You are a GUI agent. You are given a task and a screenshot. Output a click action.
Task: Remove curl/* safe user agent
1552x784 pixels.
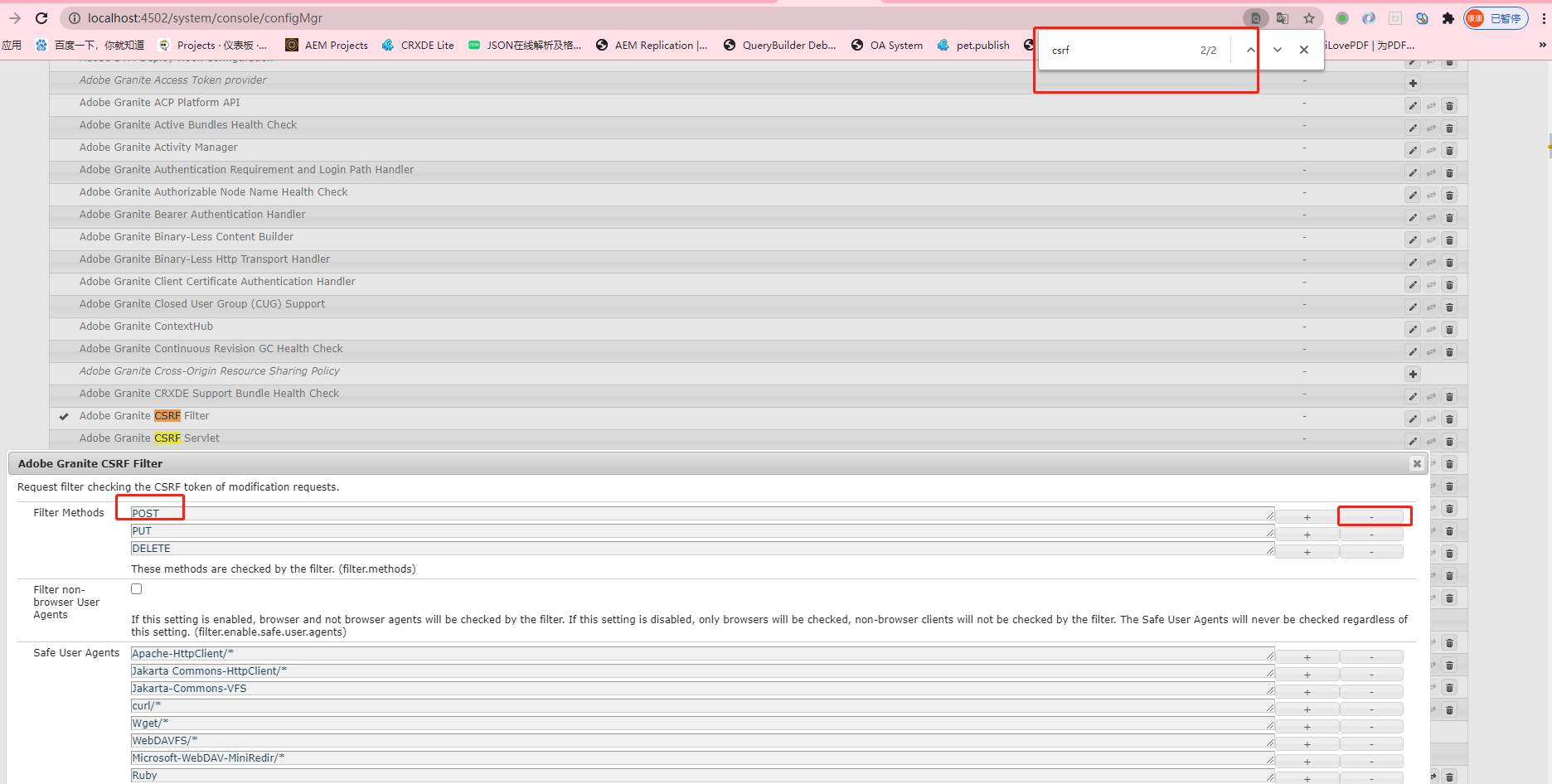tap(1371, 709)
